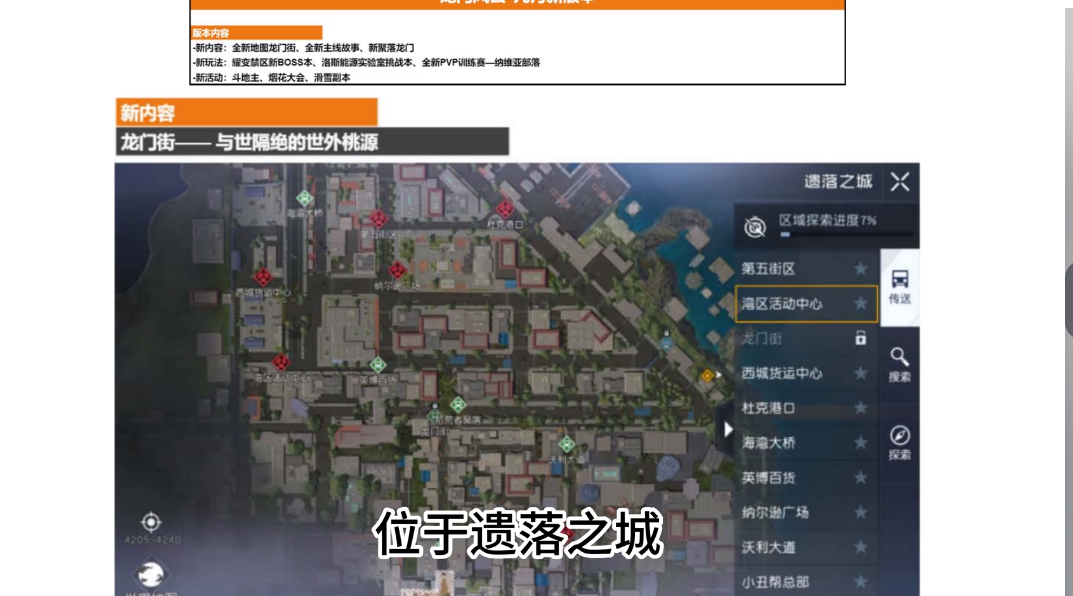The image size is (1073, 596).
Task: Click the 新玩法 line about 耀变禁区新BOSS本
Action: point(366,62)
